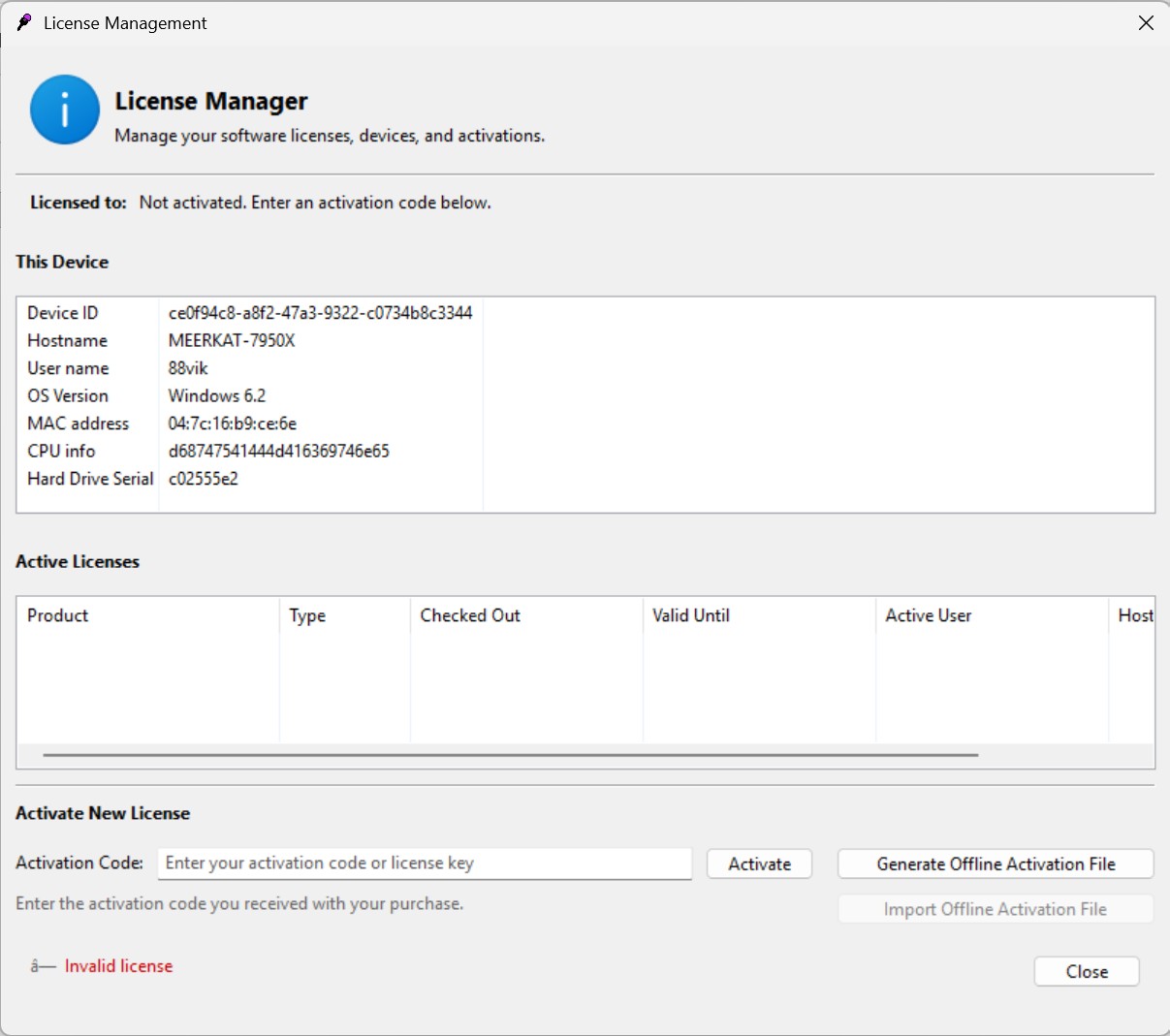Click the This Device section heading
This screenshot has width=1170, height=1036.
click(62, 262)
